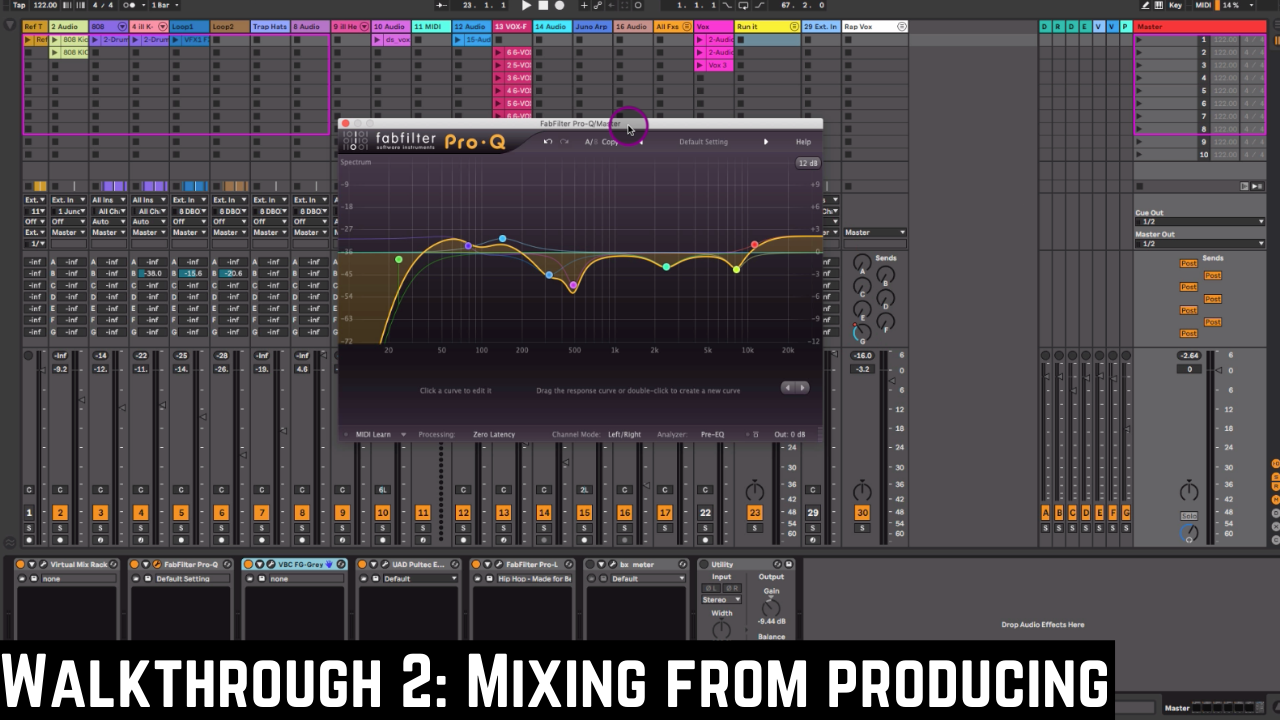Viewport: 1280px width, 720px height.
Task: Select the magenta EQ band at 500 Hz
Action: pos(573,286)
